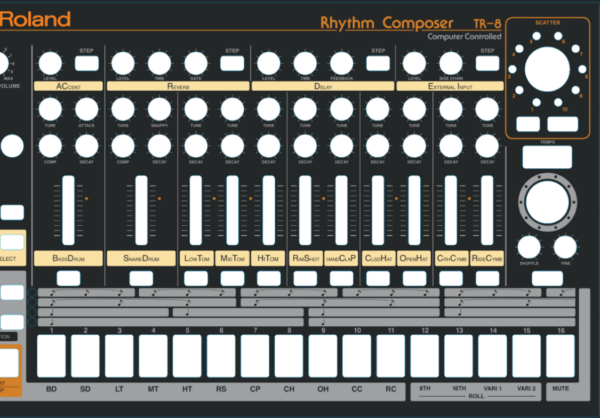The height and width of the screenshot is (418, 600).
Task: Toggle the Delay STEP button
Action: (x=378, y=63)
